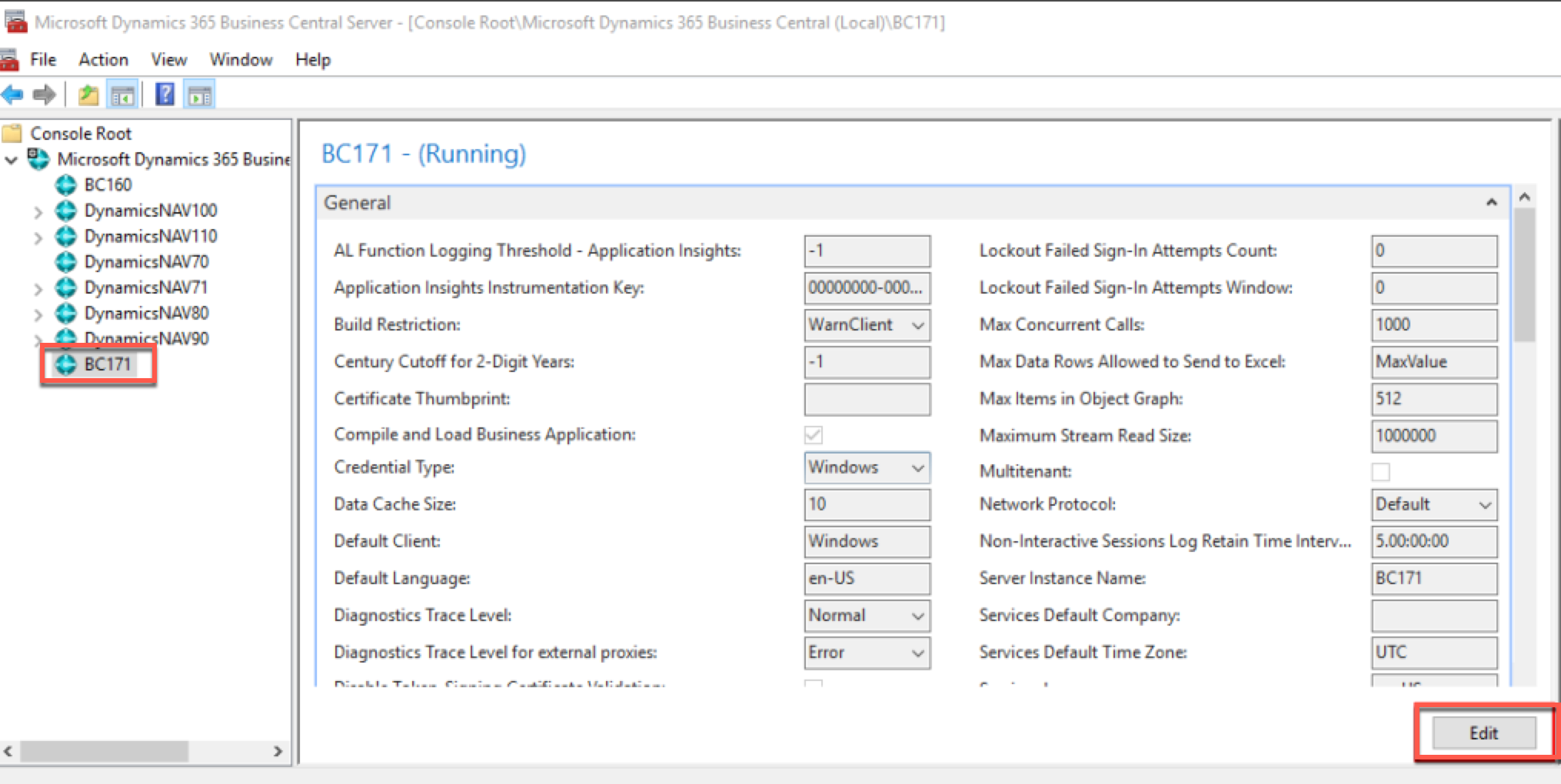Collapse the General section chevron
Screen dimensions: 1561x784
(1491, 203)
